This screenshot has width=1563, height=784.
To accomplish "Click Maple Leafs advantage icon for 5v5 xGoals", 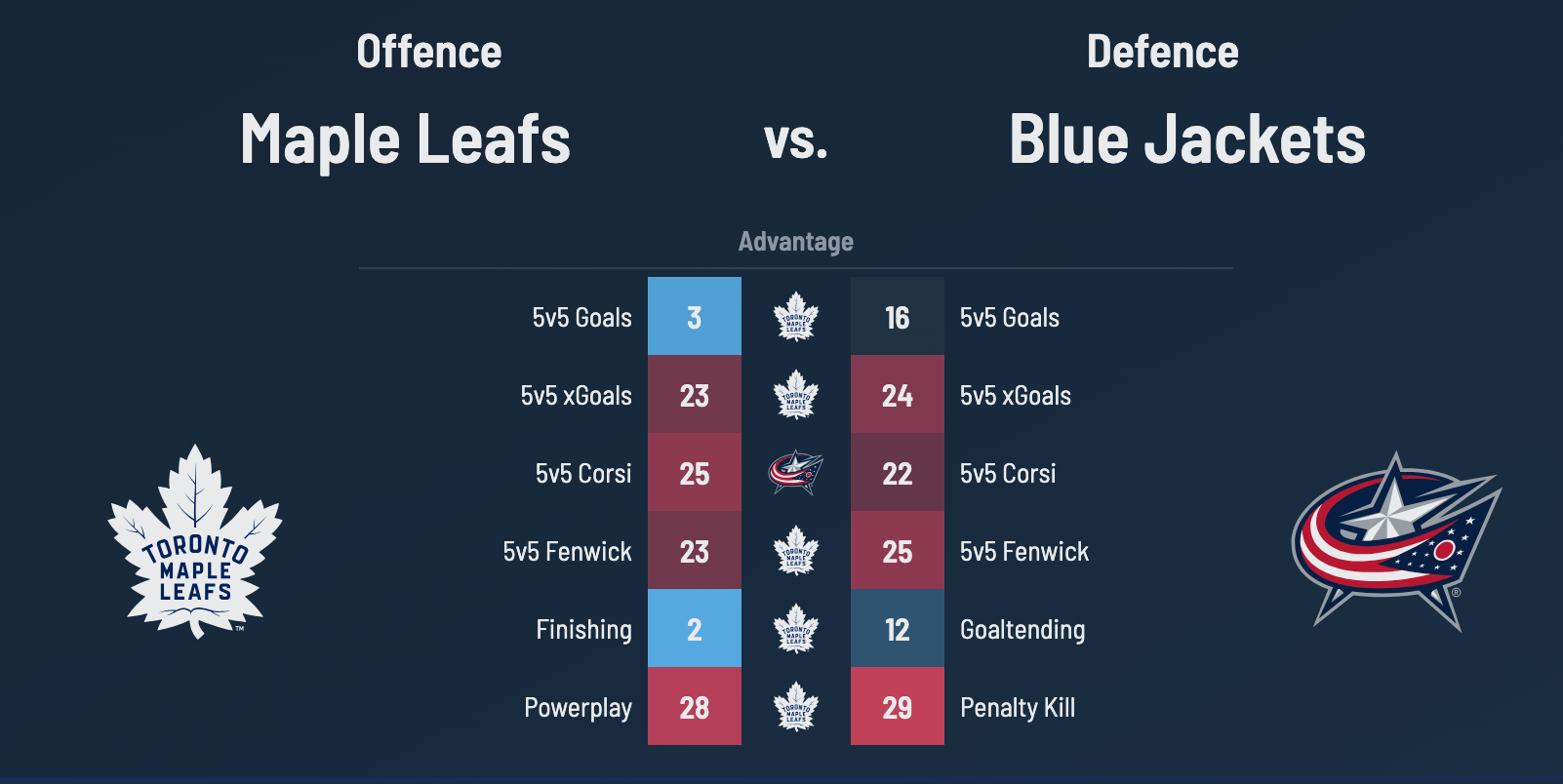I will coord(796,395).
